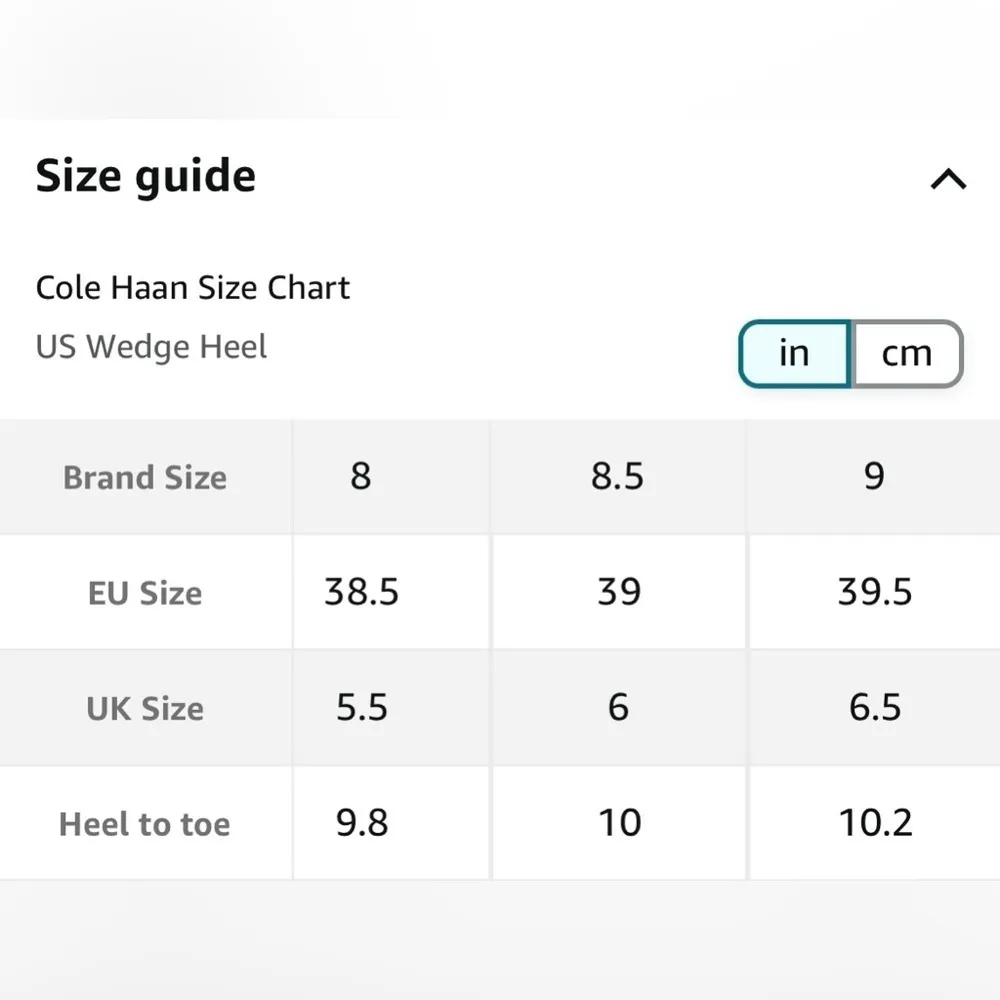
Task: Switch measurement units to centimeters
Action: point(906,353)
